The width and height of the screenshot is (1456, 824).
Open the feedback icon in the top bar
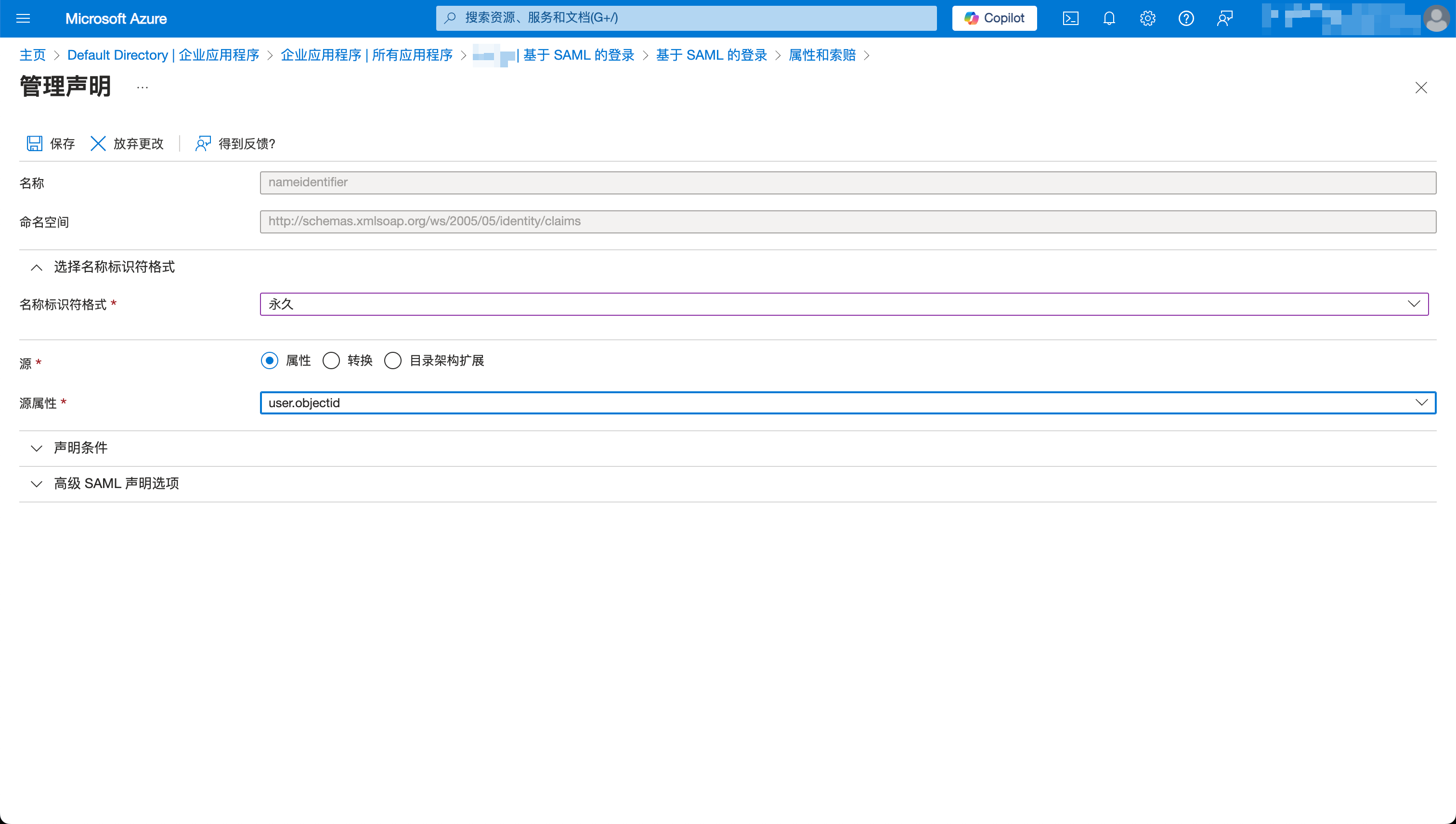[x=1224, y=18]
